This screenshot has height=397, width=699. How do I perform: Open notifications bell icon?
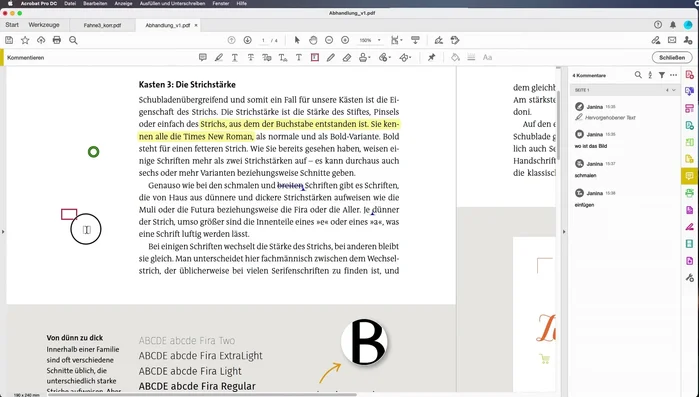(673, 25)
